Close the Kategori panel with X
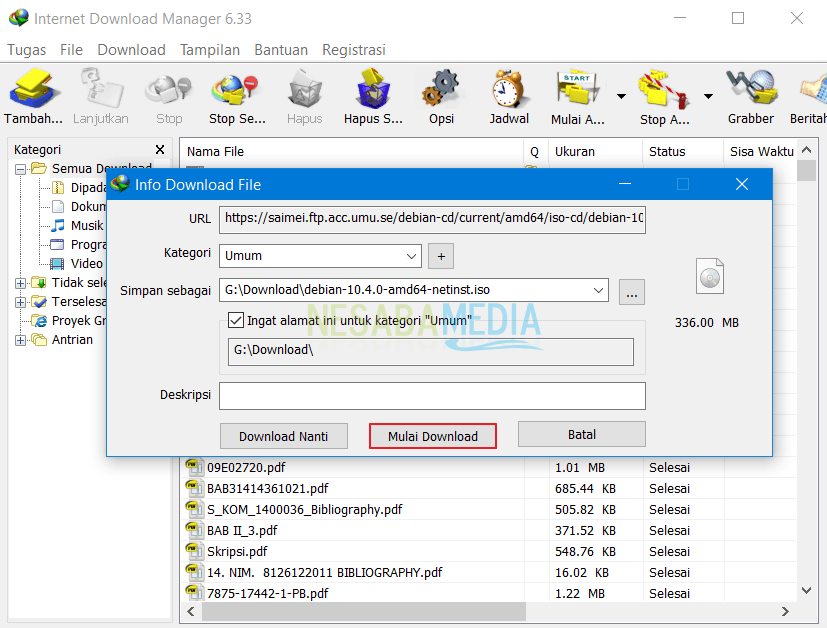 (x=160, y=150)
